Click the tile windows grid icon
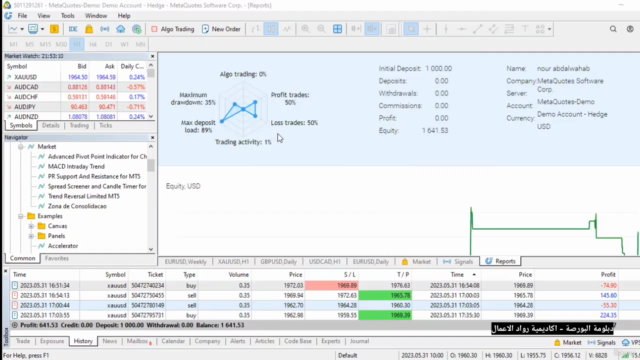640x360 pixels. [x=338, y=29]
